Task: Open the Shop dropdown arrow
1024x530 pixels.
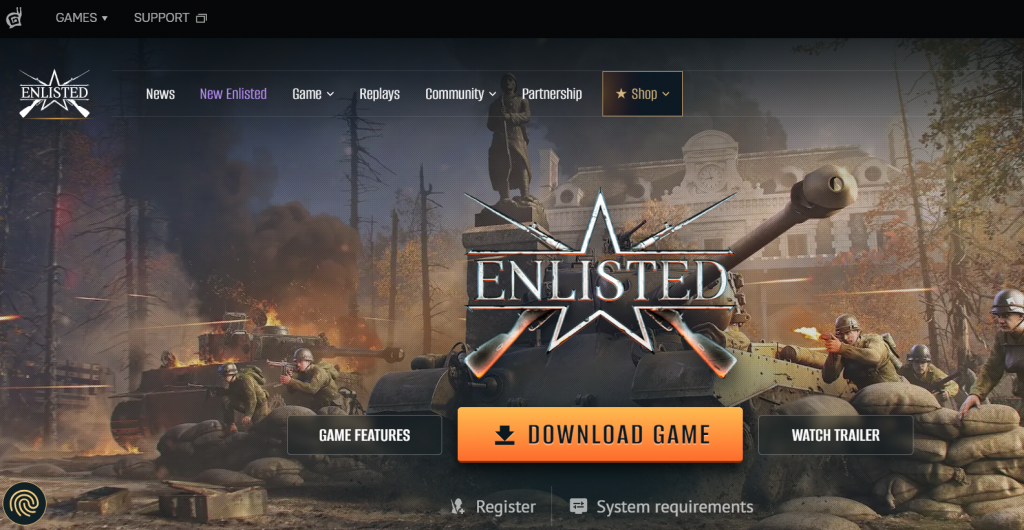Action: (665, 95)
